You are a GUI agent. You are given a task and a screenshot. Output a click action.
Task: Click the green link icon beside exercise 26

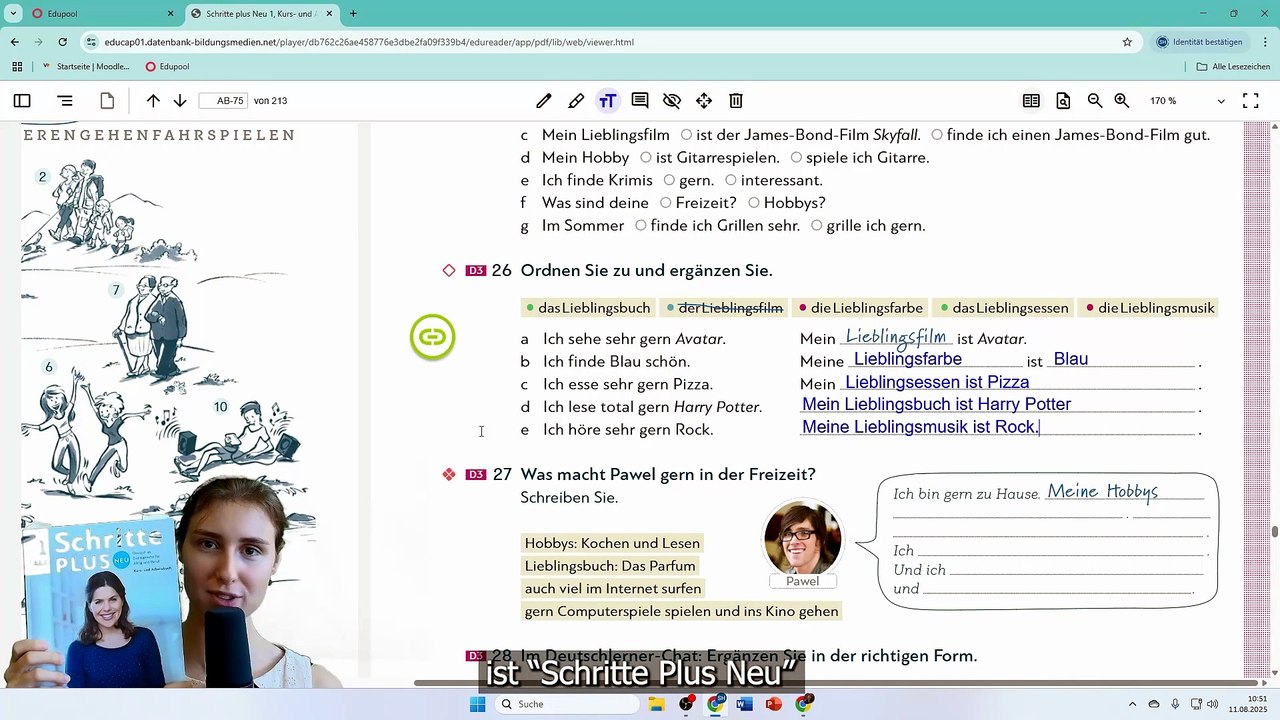pyautogui.click(x=433, y=337)
